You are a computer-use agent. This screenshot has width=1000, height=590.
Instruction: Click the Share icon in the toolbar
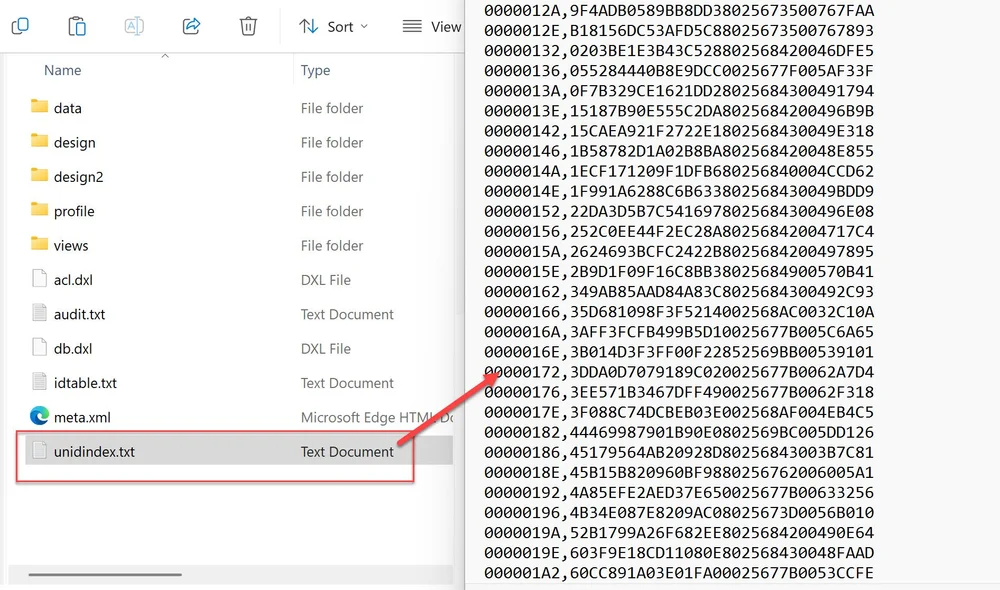191,26
